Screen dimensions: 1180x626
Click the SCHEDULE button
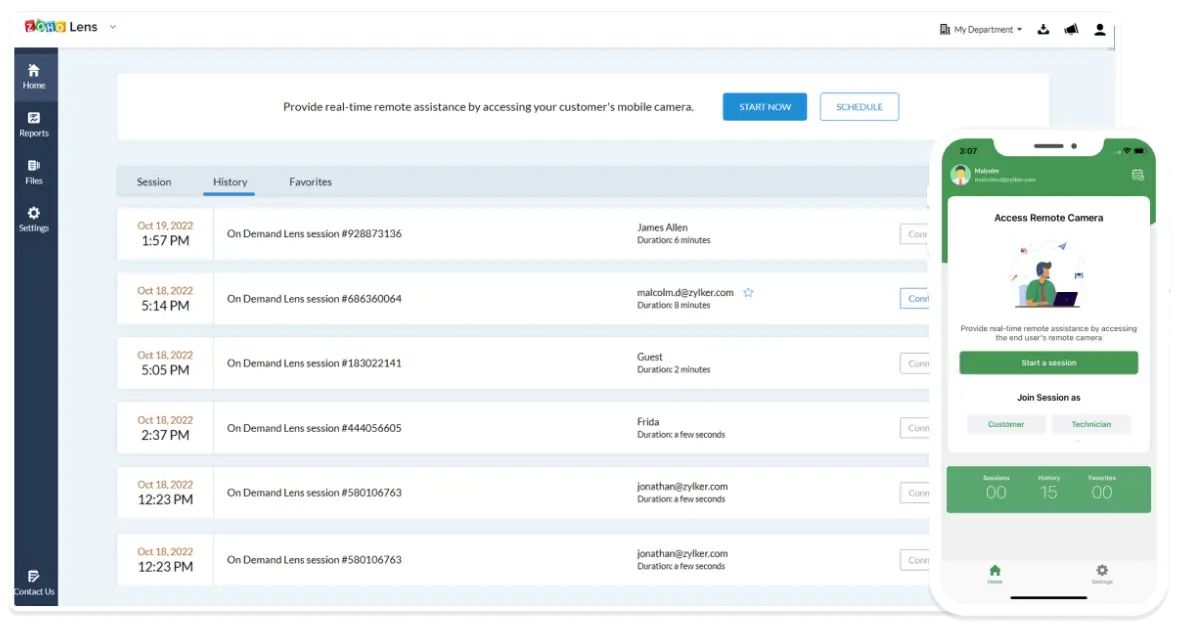(859, 107)
